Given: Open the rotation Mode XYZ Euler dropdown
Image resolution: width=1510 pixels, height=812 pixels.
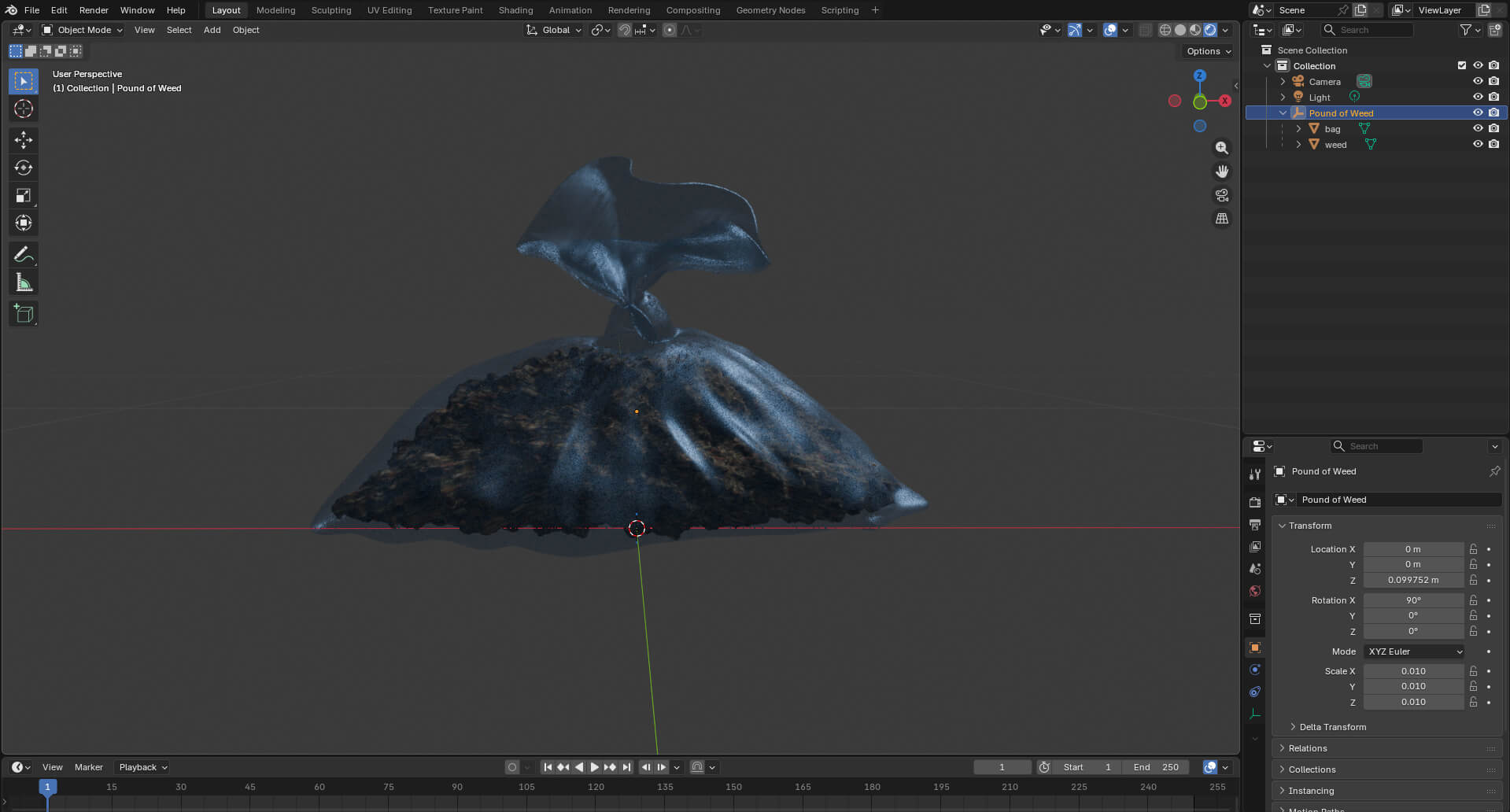Looking at the screenshot, I should pyautogui.click(x=1415, y=651).
